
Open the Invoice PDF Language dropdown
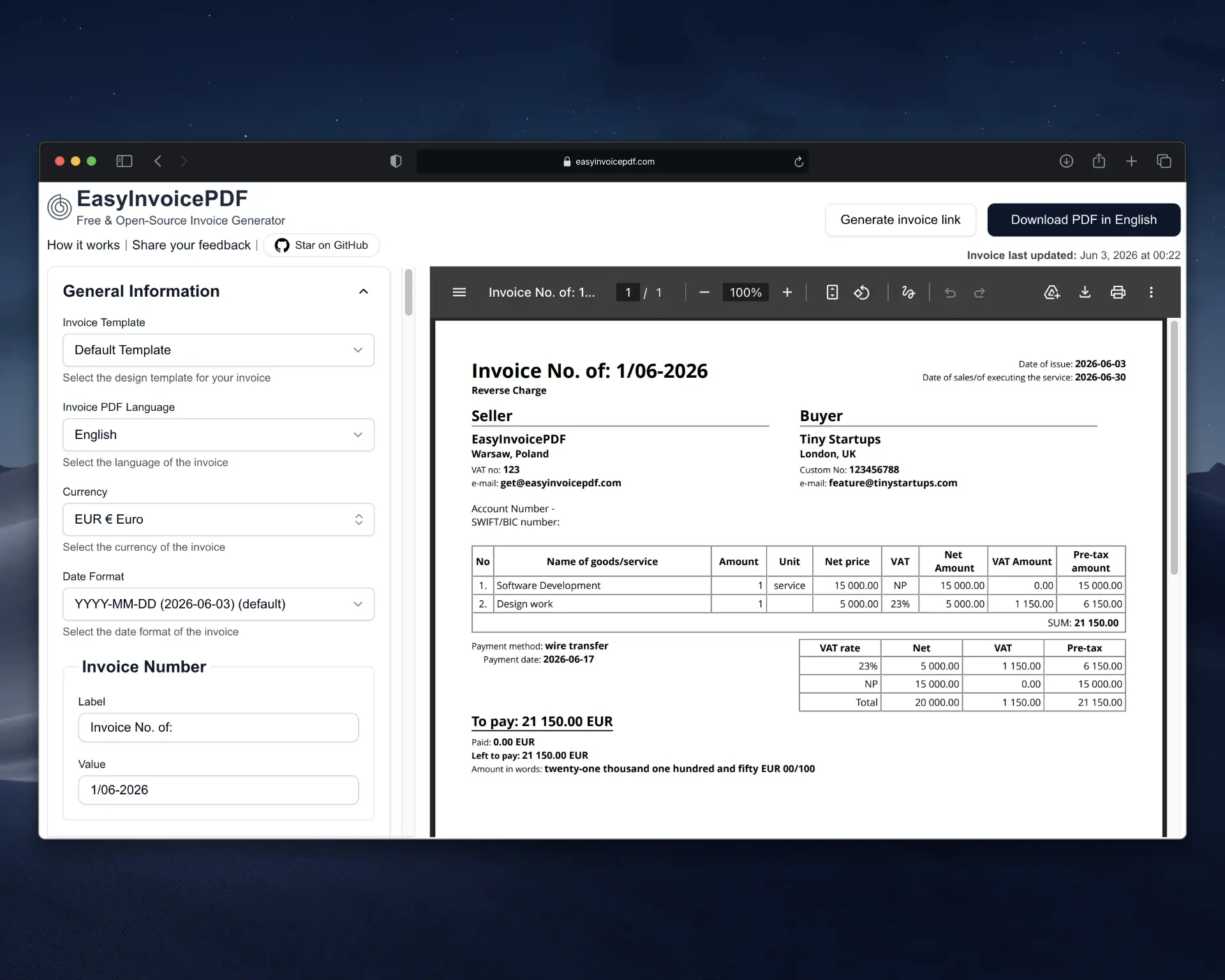pyautogui.click(x=218, y=435)
